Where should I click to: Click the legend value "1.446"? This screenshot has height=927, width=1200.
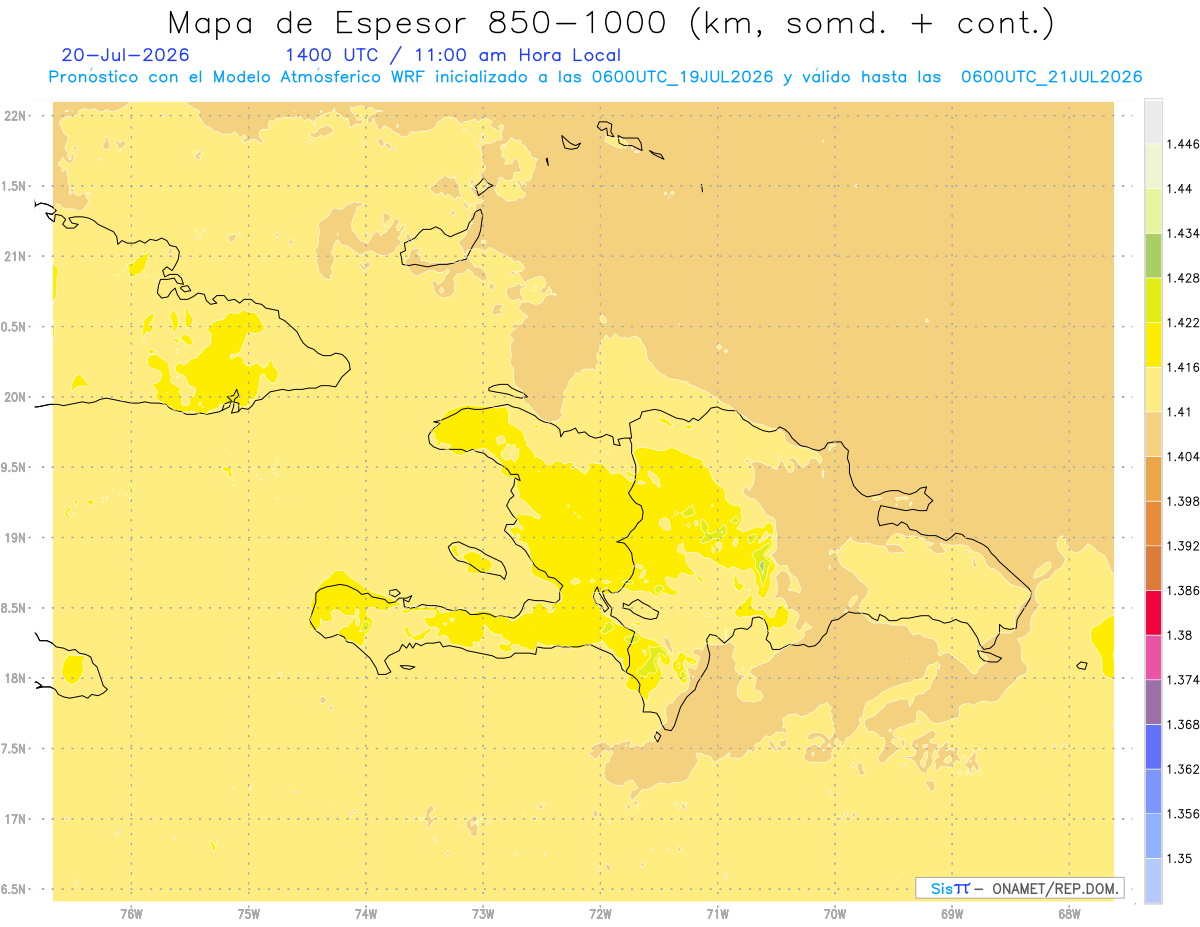click(x=1185, y=144)
